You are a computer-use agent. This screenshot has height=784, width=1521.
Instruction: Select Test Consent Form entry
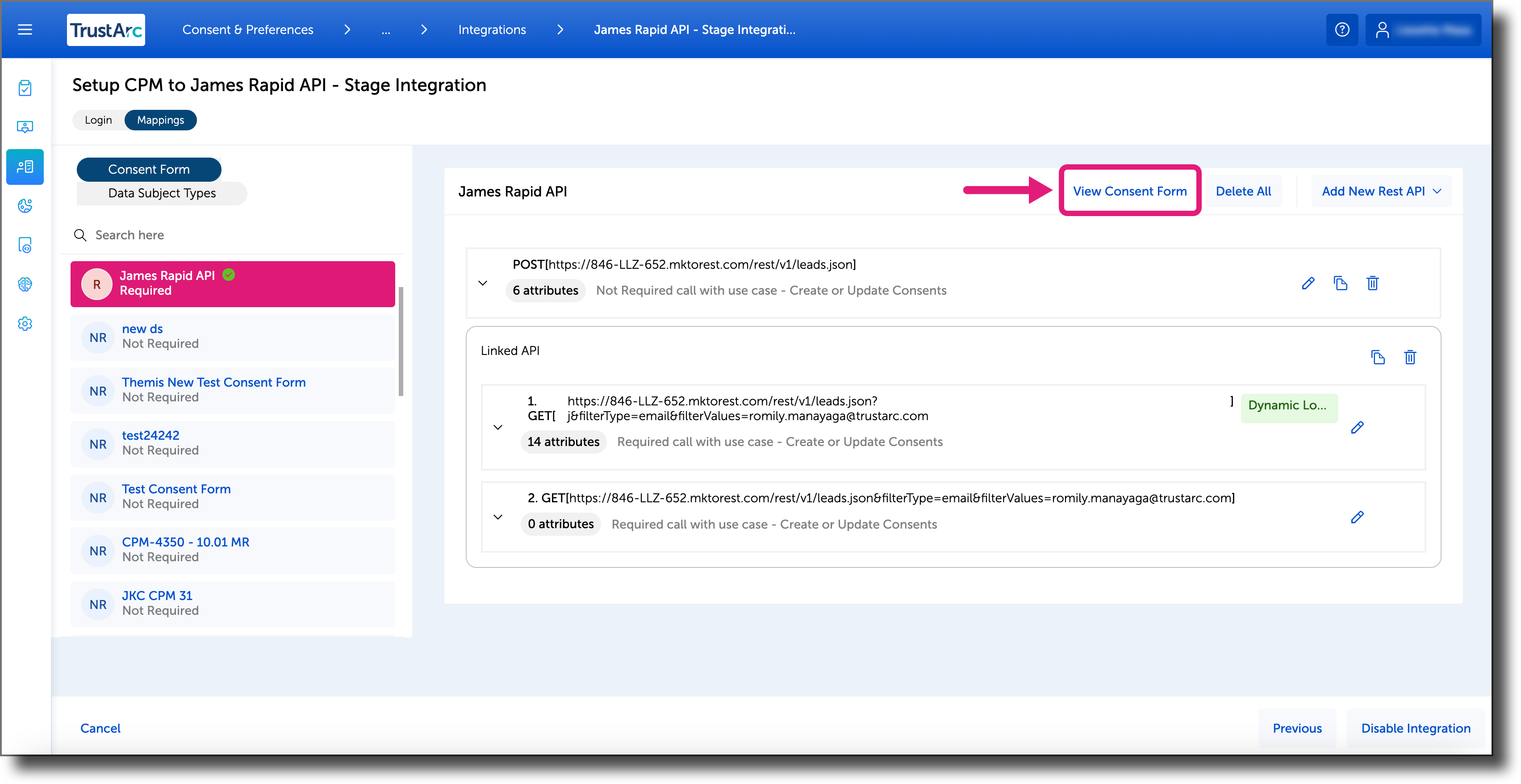(x=233, y=497)
